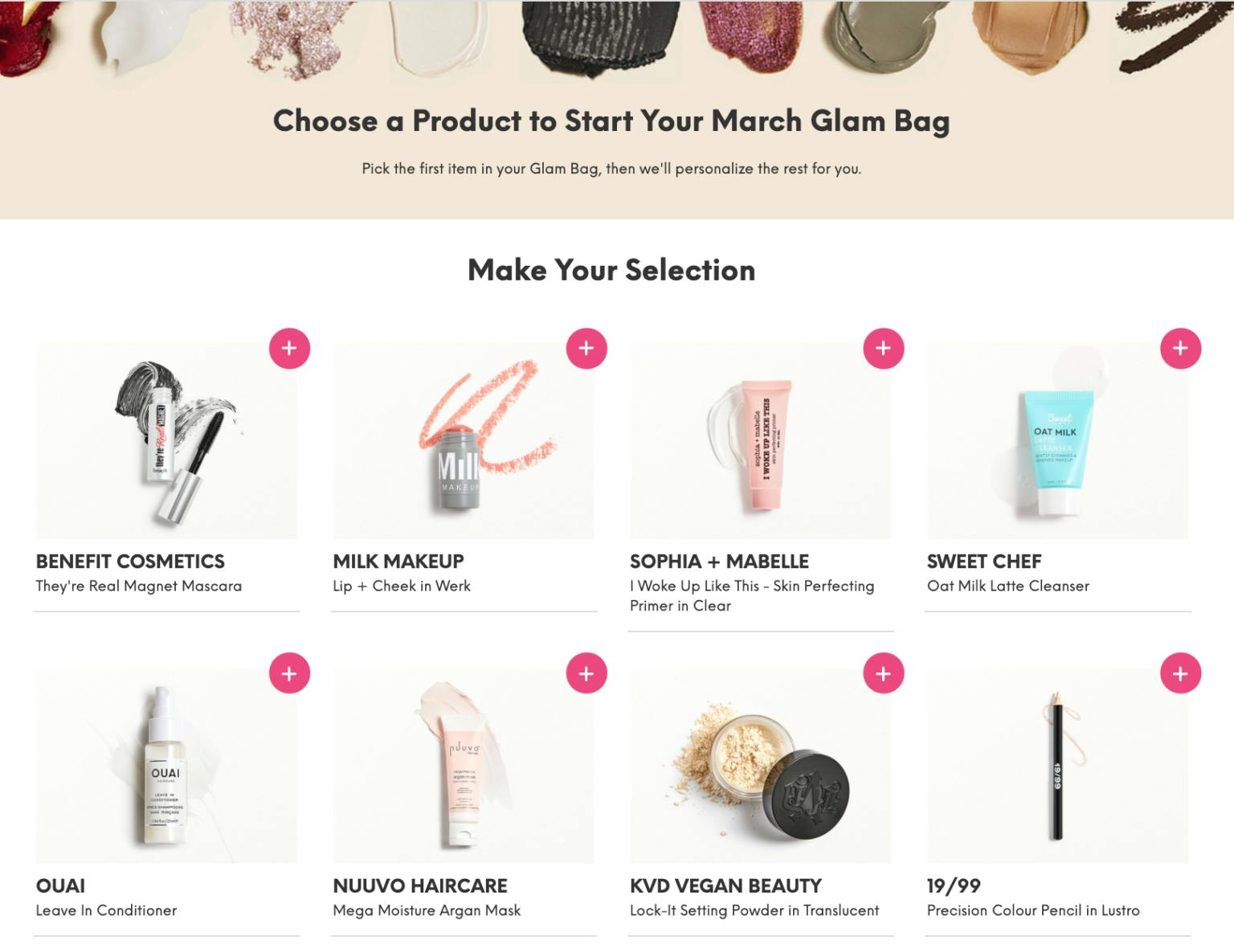1234x952 pixels.
Task: Add Sweet Chef cleanser plus icon
Action: 1180,349
